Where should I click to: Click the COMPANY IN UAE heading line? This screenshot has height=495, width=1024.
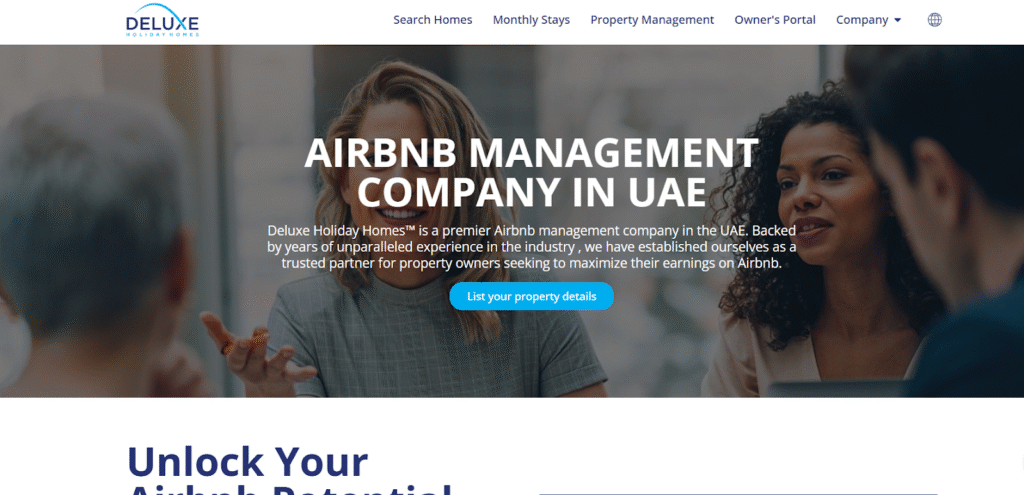click(x=532, y=191)
